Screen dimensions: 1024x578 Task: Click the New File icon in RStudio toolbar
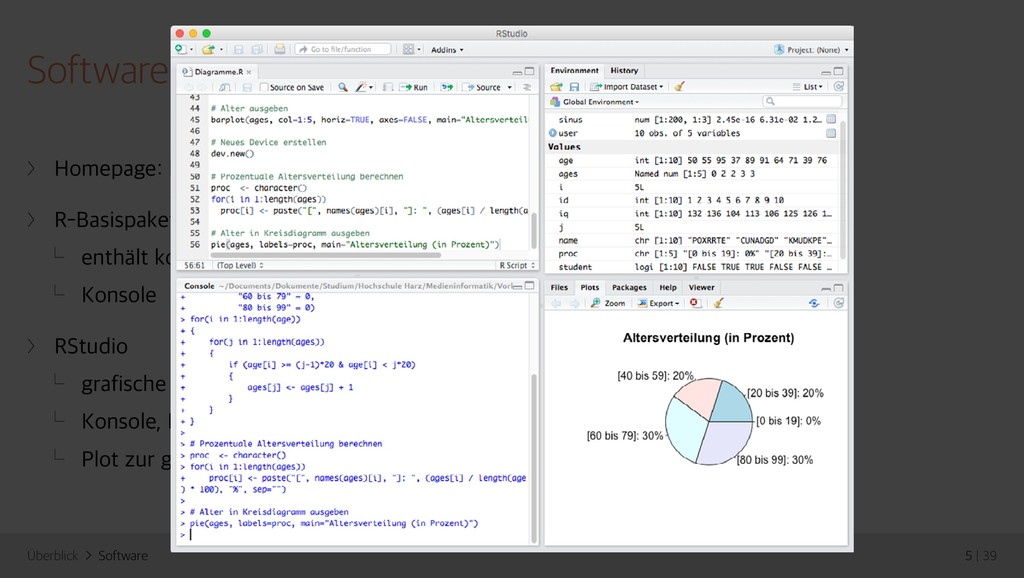pyautogui.click(x=180, y=50)
